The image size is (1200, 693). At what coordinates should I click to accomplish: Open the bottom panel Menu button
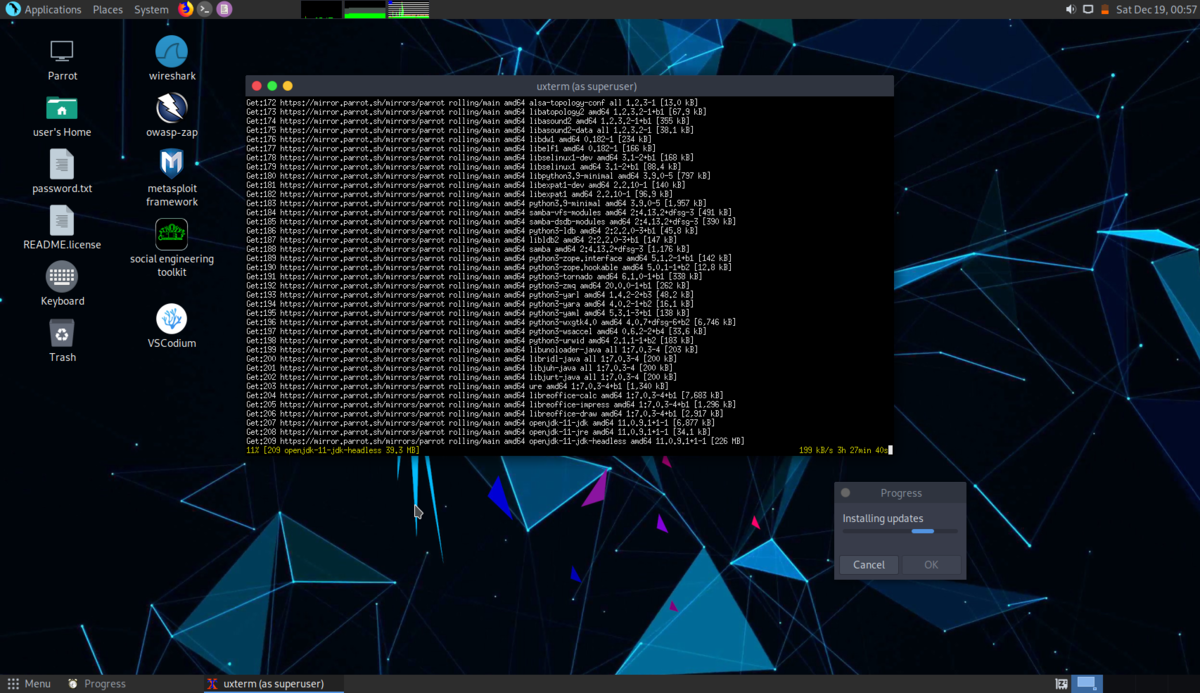click(x=29, y=684)
